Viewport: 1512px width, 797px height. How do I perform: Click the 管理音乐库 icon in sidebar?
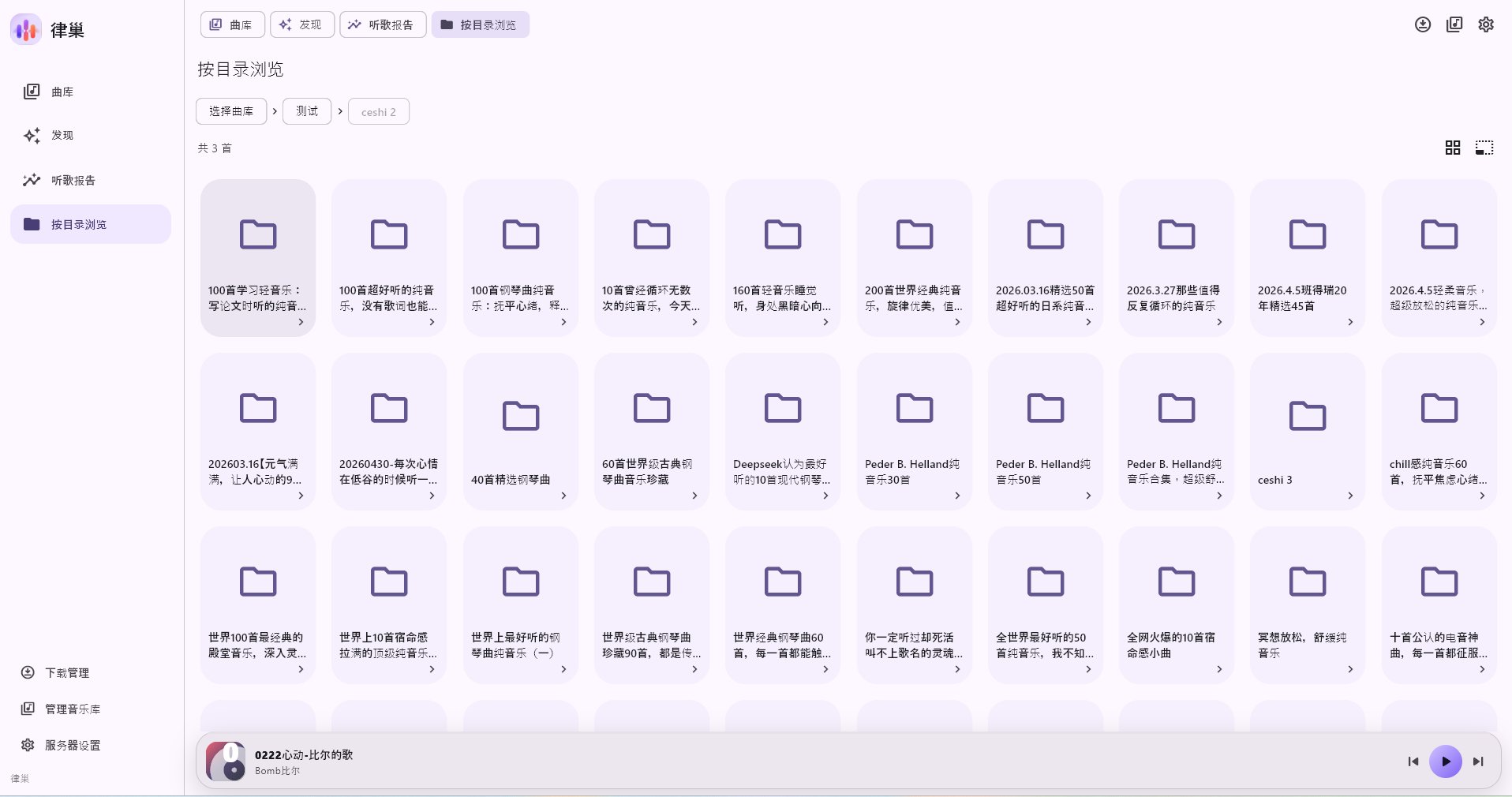28,709
